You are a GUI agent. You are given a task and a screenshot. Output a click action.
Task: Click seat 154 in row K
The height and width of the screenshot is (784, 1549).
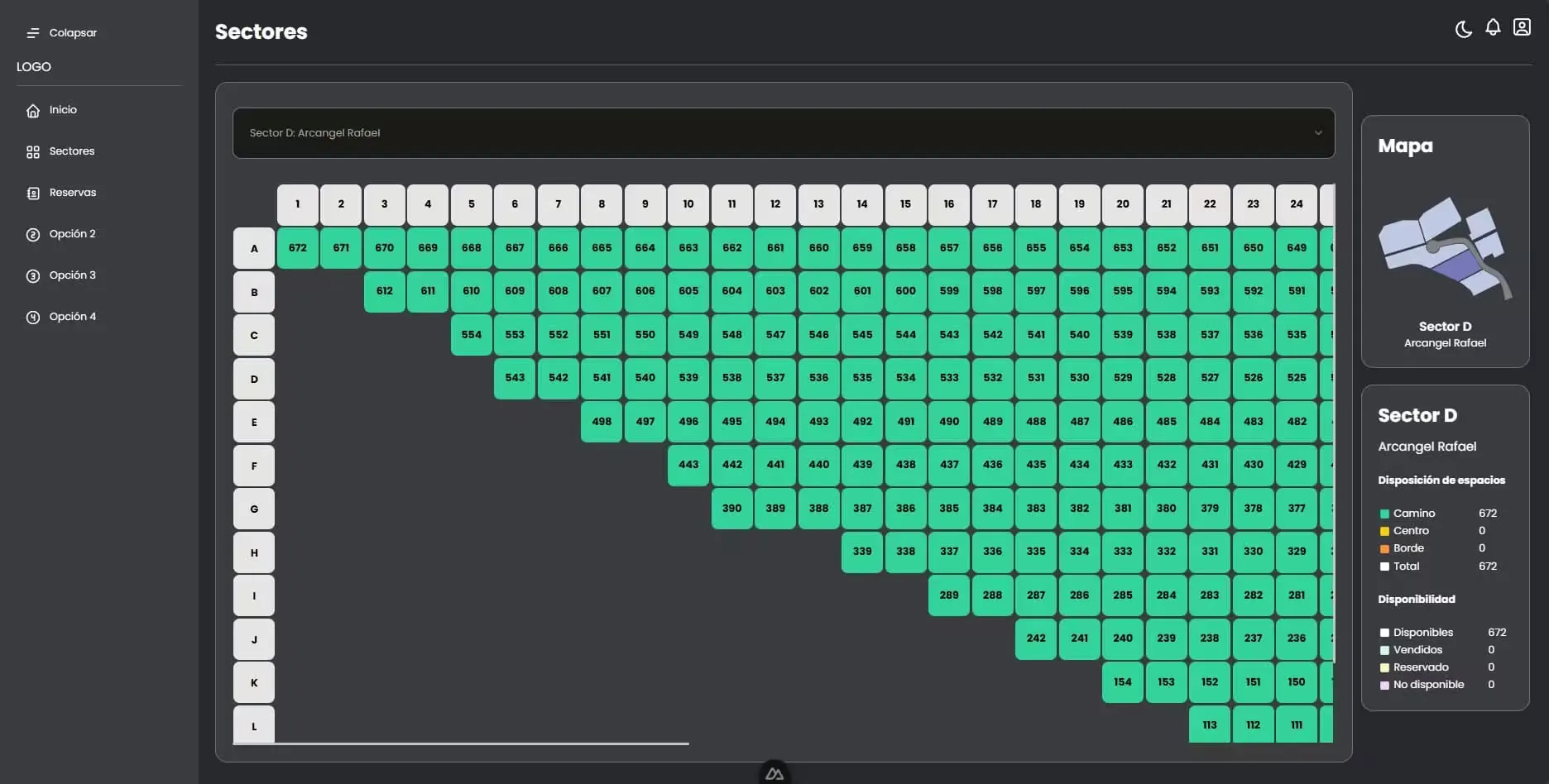click(1123, 681)
